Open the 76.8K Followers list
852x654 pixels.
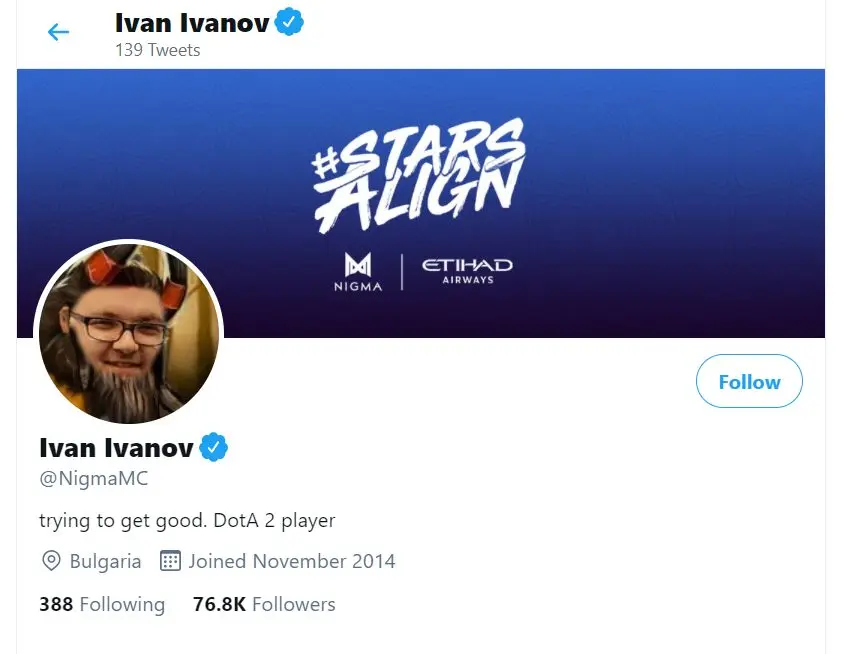264,604
